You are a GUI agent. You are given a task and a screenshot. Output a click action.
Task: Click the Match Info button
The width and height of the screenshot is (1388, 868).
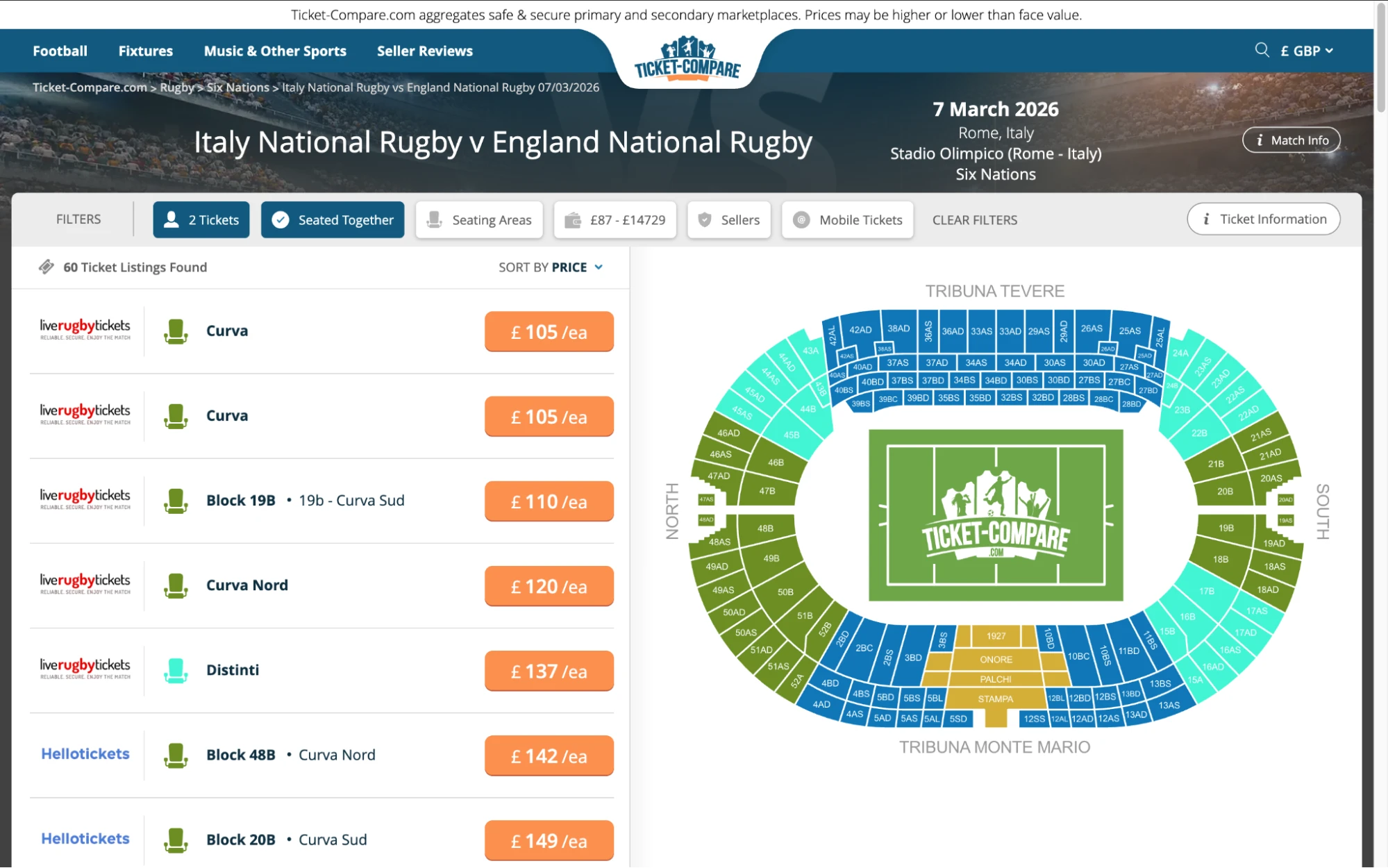(1291, 140)
